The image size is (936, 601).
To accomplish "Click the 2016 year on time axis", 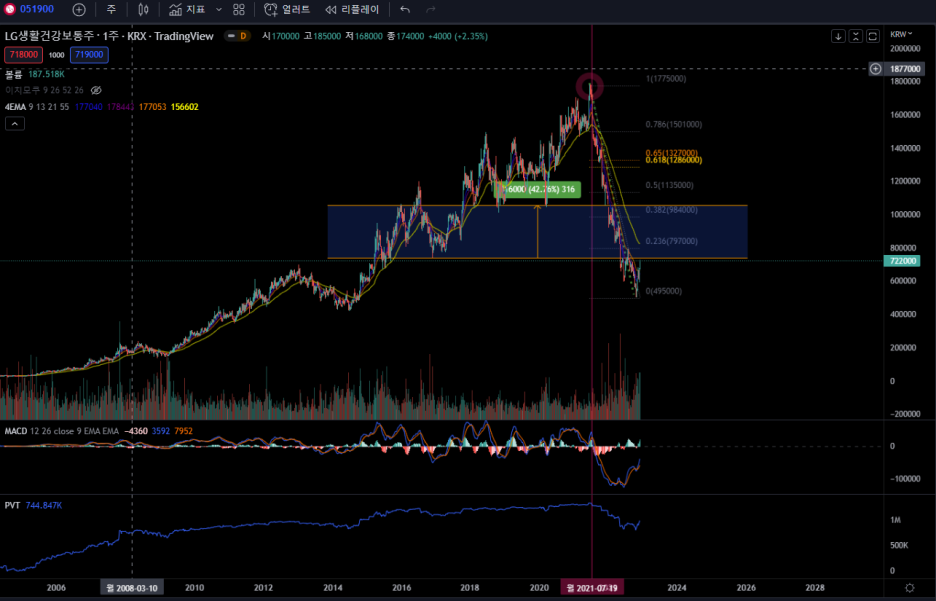I will [401, 588].
